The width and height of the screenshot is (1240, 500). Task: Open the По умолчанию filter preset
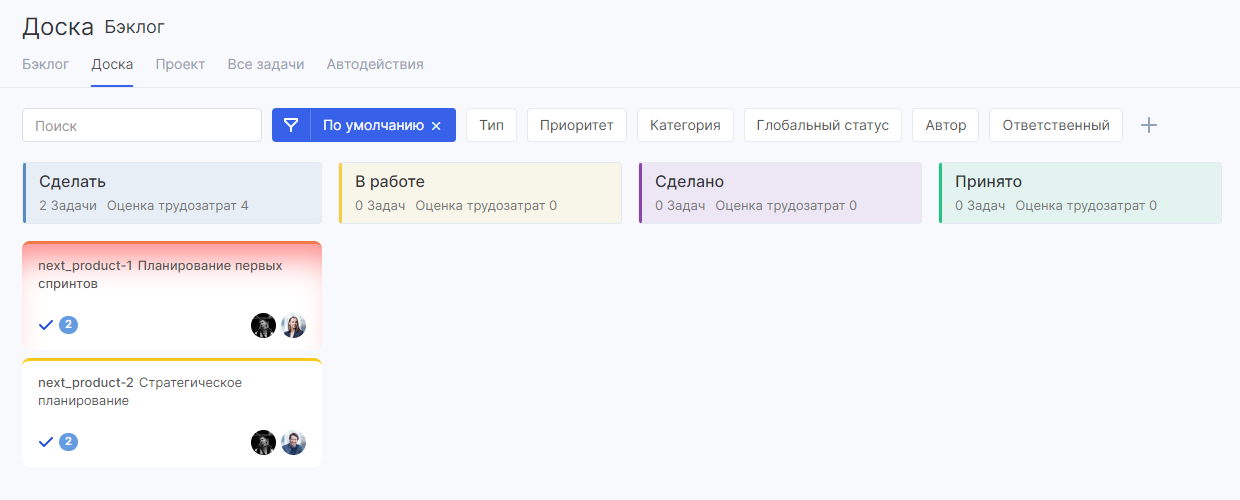[x=373, y=125]
